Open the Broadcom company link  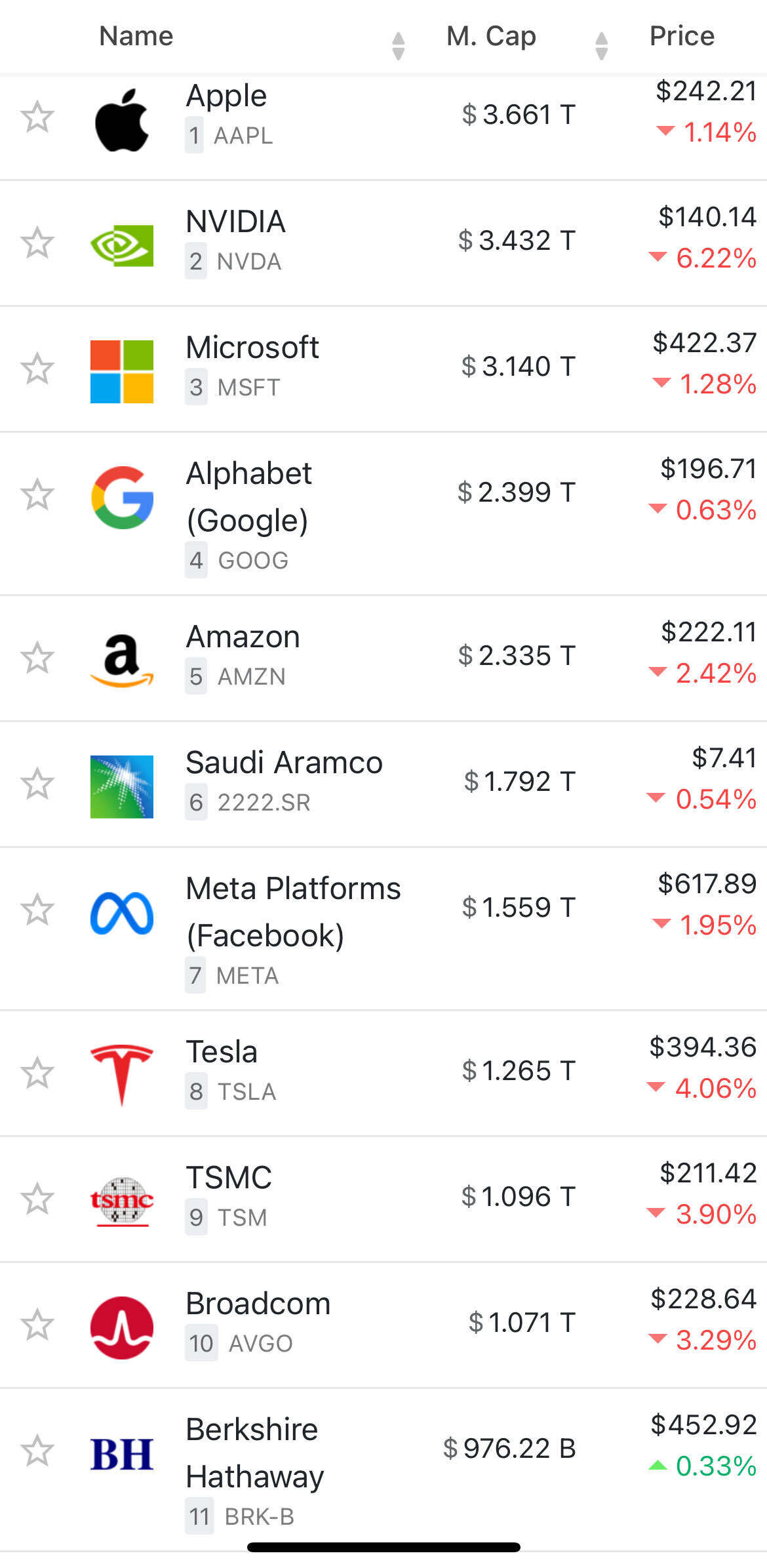click(x=258, y=1304)
